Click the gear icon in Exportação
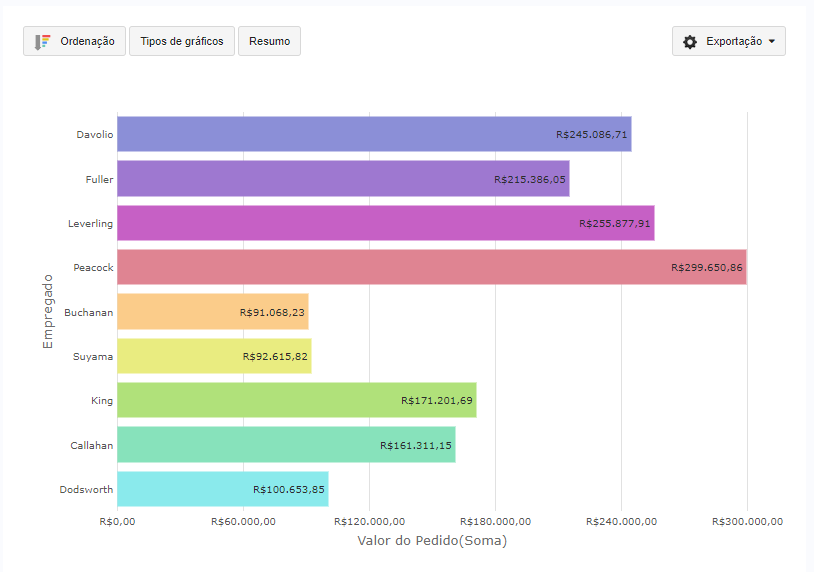 point(689,42)
